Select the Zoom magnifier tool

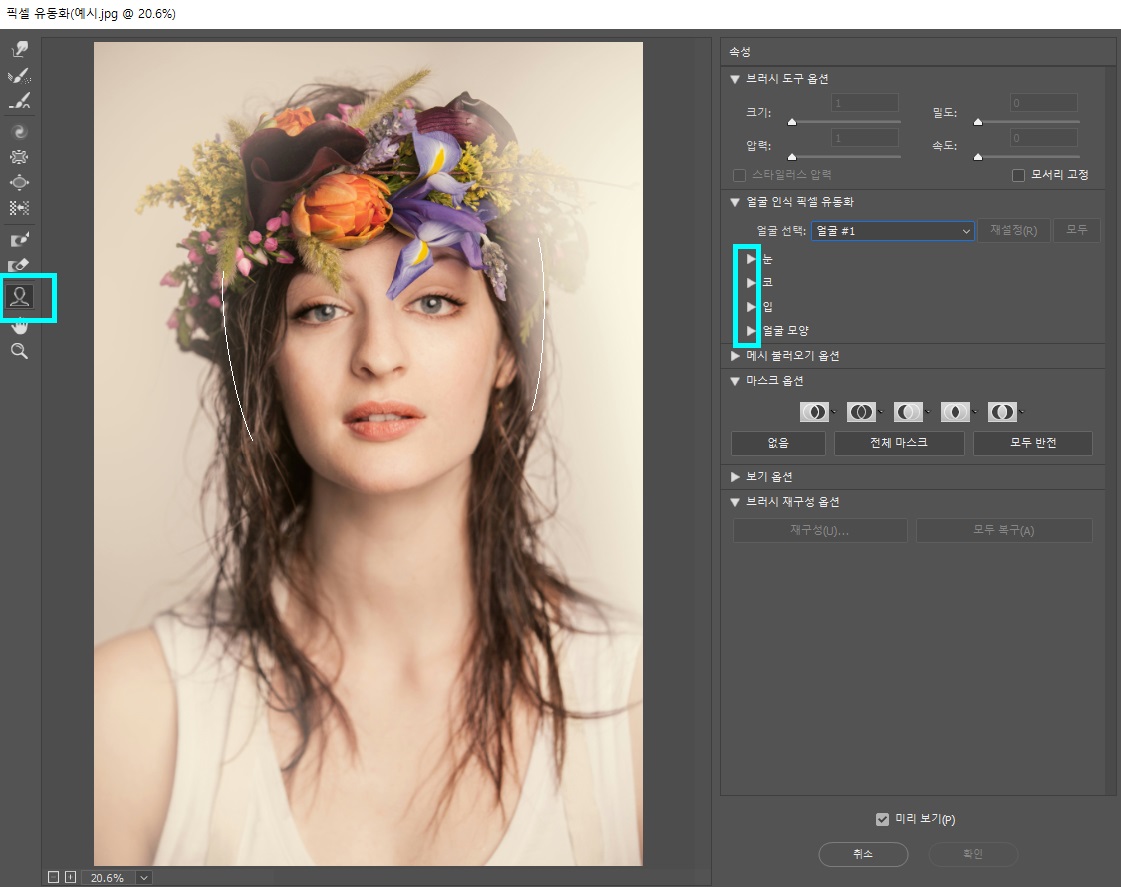pos(19,351)
